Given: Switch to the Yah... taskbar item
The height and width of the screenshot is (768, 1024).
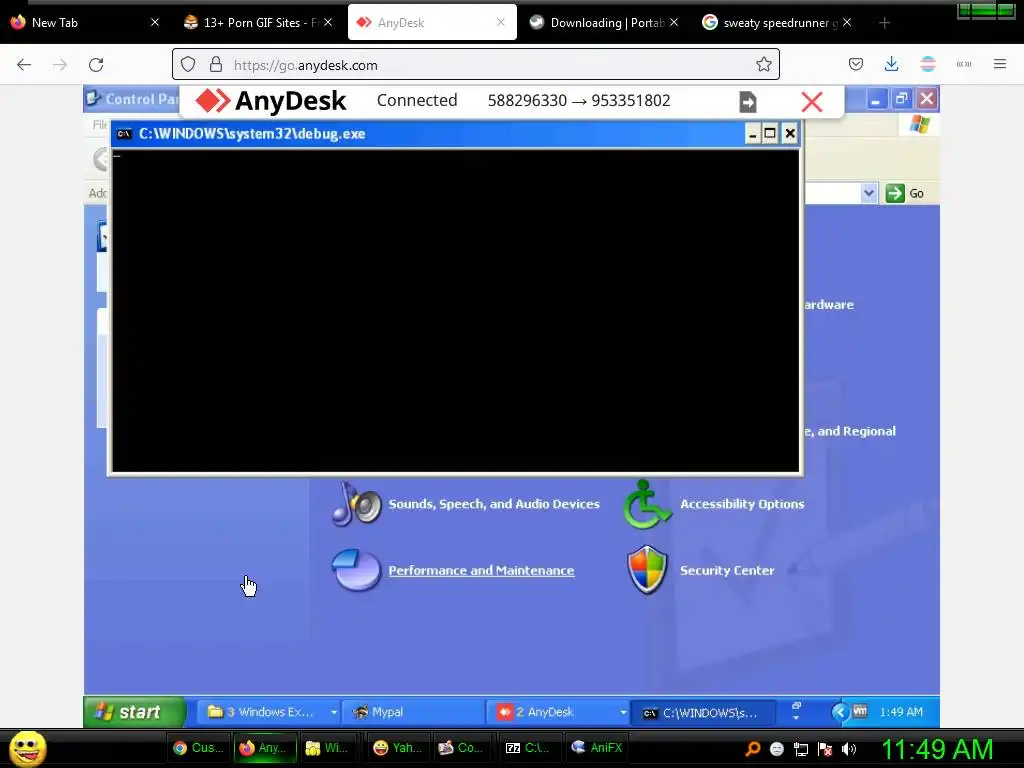Looking at the screenshot, I should pos(398,748).
